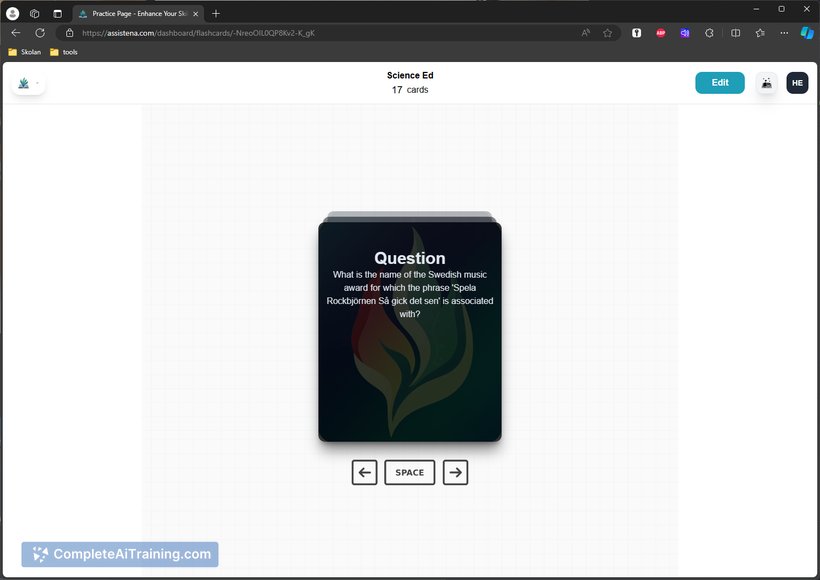Open the Assistena logo menu

(x=28, y=83)
